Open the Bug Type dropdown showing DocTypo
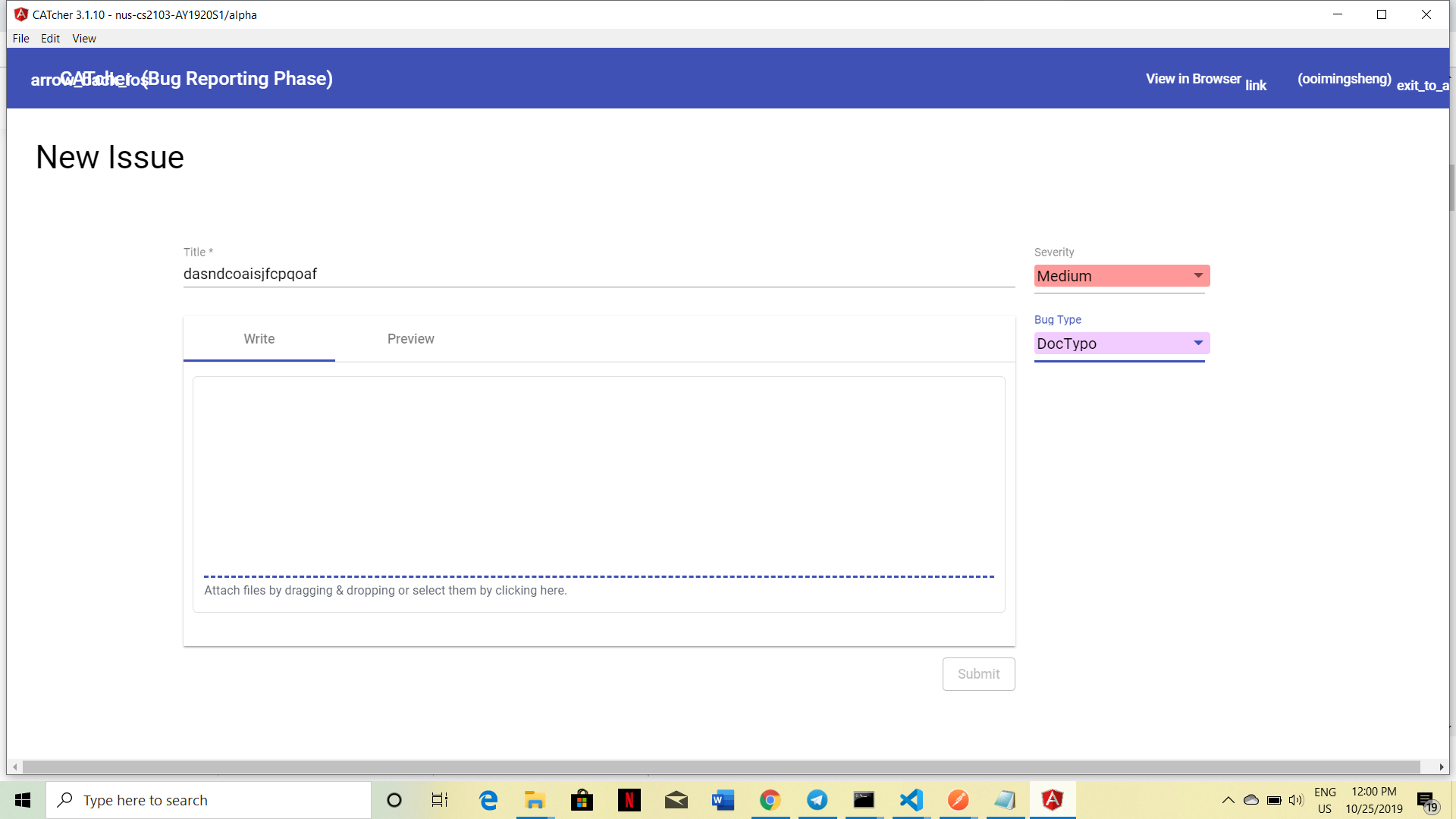 [x=1121, y=344]
